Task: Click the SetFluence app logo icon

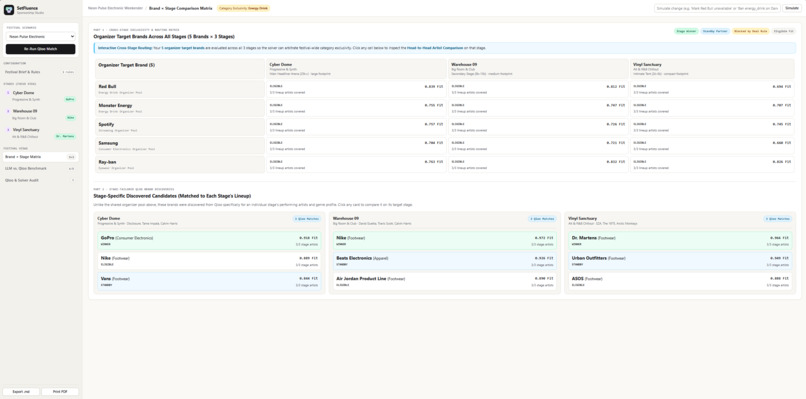Action: point(9,10)
